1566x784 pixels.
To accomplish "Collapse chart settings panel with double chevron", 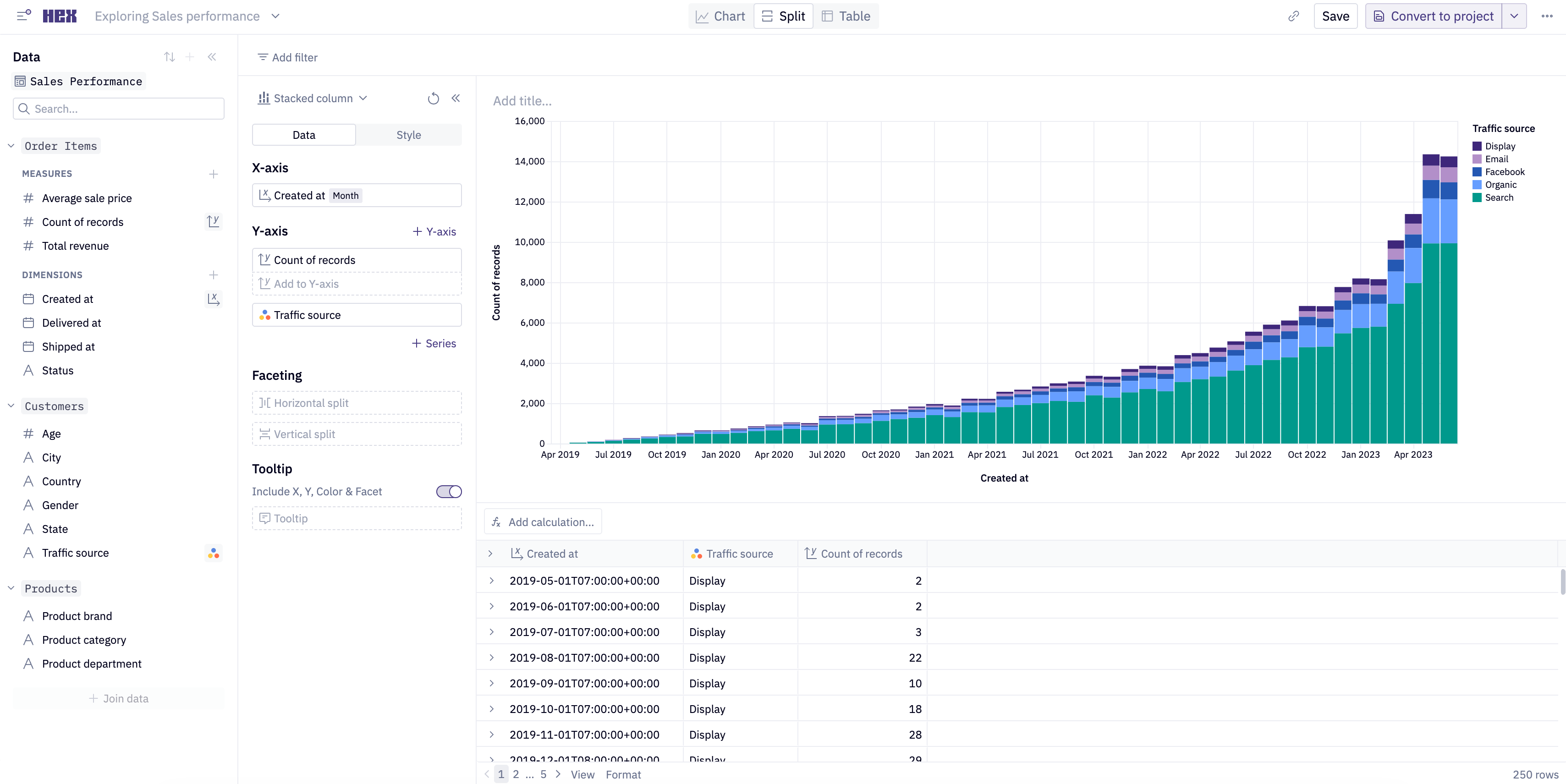I will pos(456,98).
